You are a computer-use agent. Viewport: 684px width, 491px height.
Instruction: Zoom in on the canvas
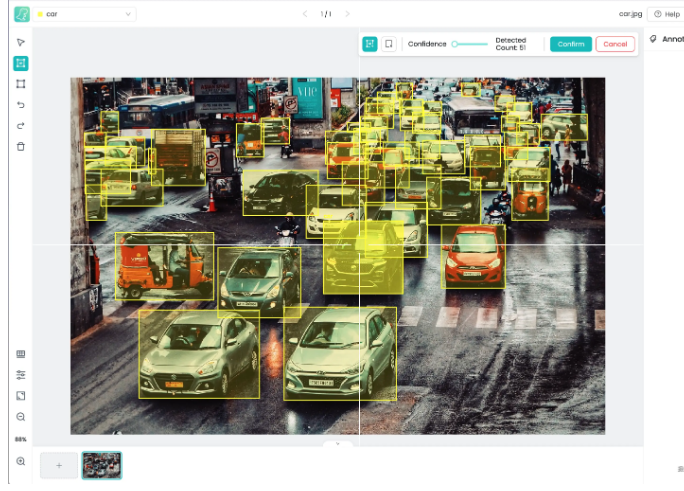21,461
